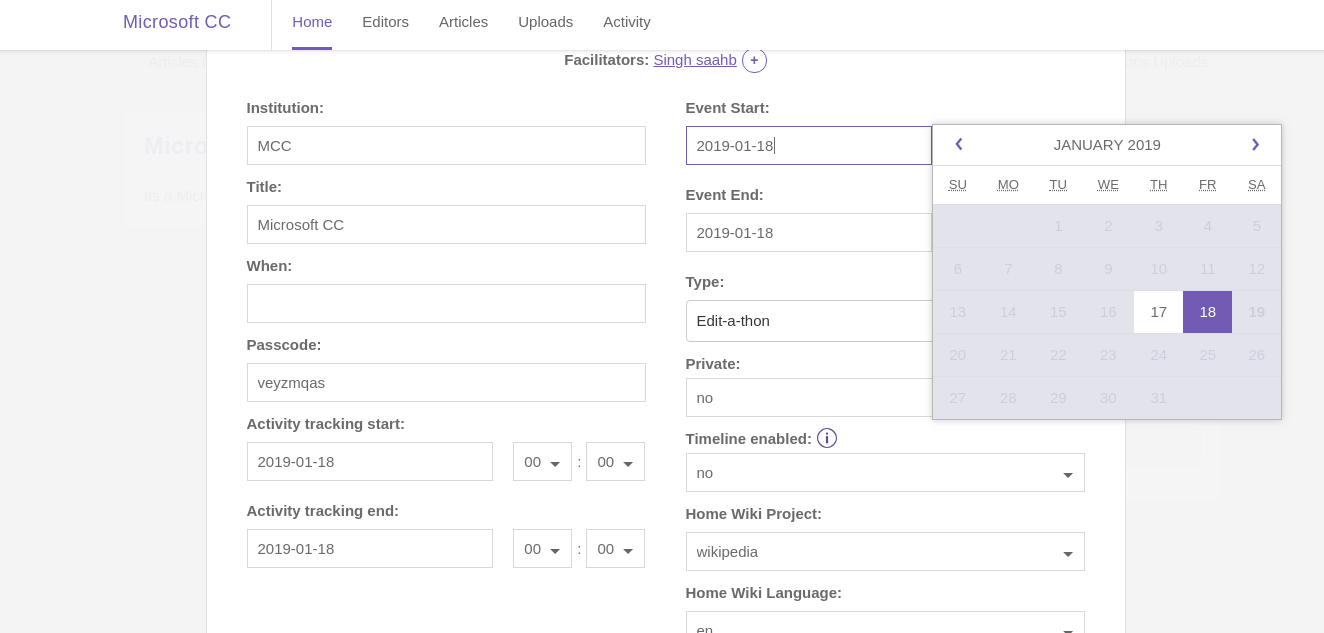Go to previous month in the calendar
Viewport: 1324px width, 633px height.
959,145
